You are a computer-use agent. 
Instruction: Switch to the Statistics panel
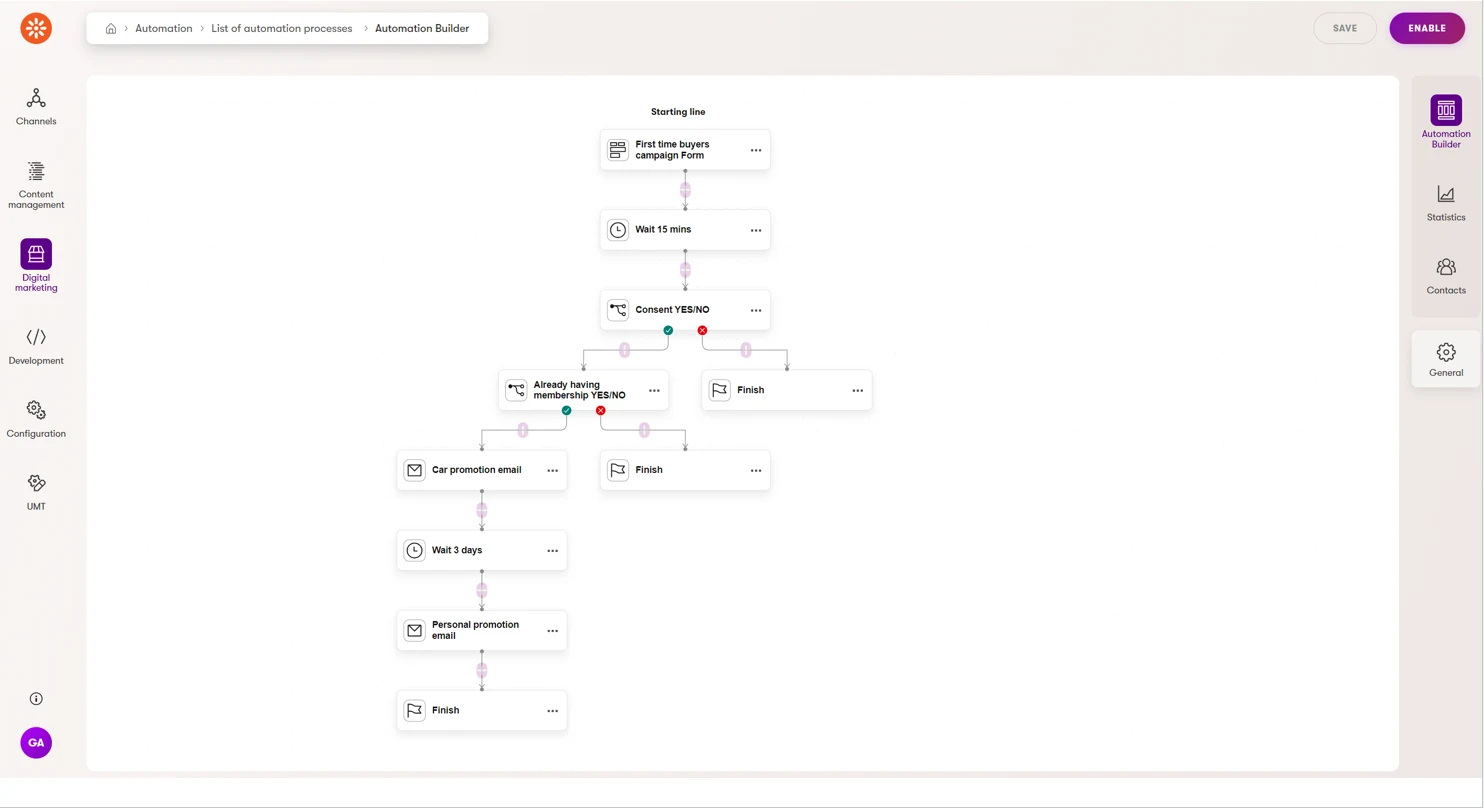(1445, 203)
